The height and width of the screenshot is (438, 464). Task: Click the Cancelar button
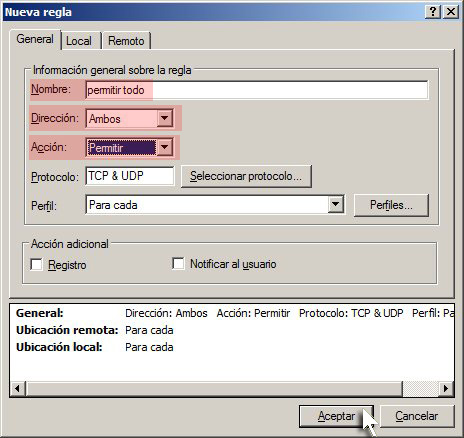click(x=417, y=416)
